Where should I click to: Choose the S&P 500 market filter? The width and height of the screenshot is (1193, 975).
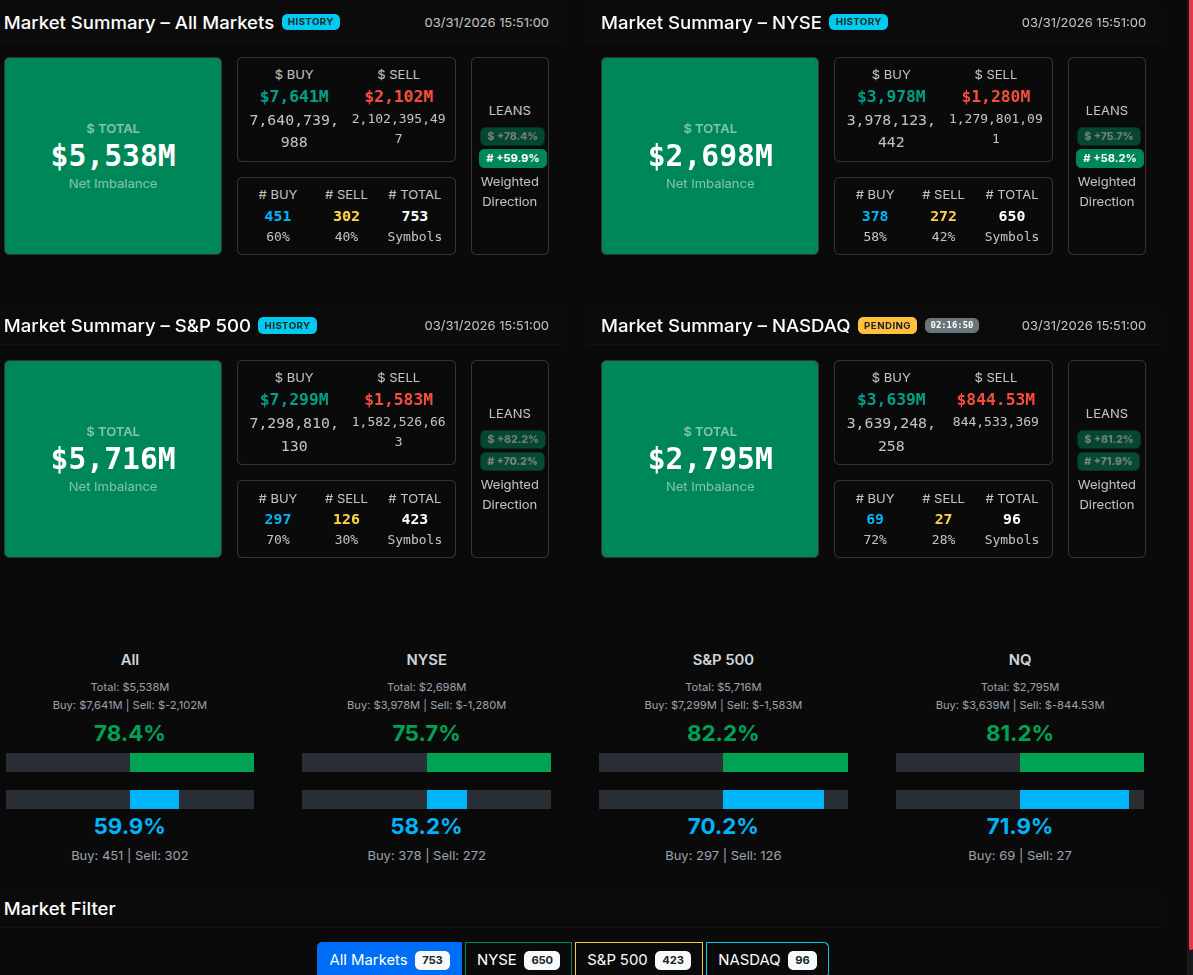(639, 959)
